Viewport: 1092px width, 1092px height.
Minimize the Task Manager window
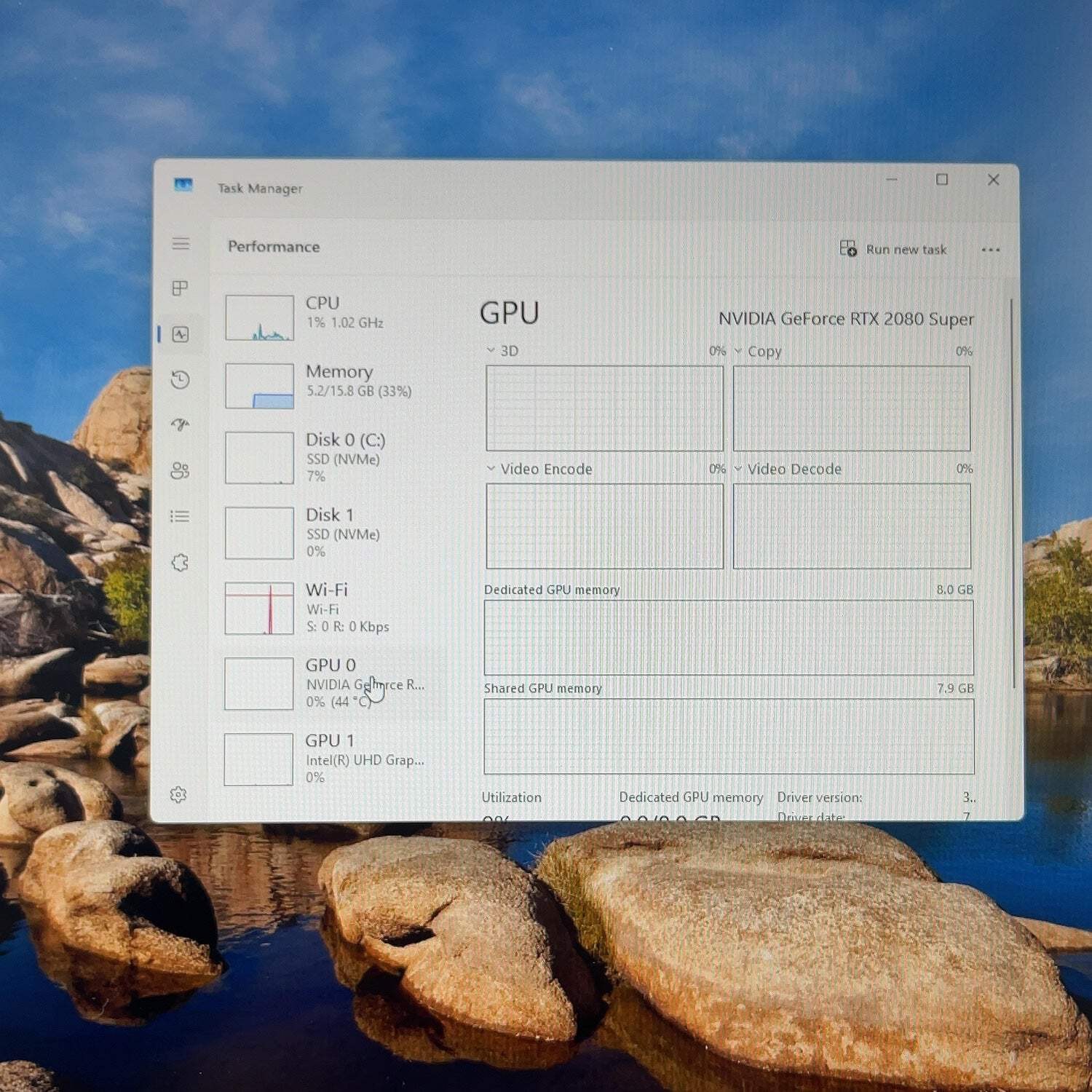click(892, 180)
